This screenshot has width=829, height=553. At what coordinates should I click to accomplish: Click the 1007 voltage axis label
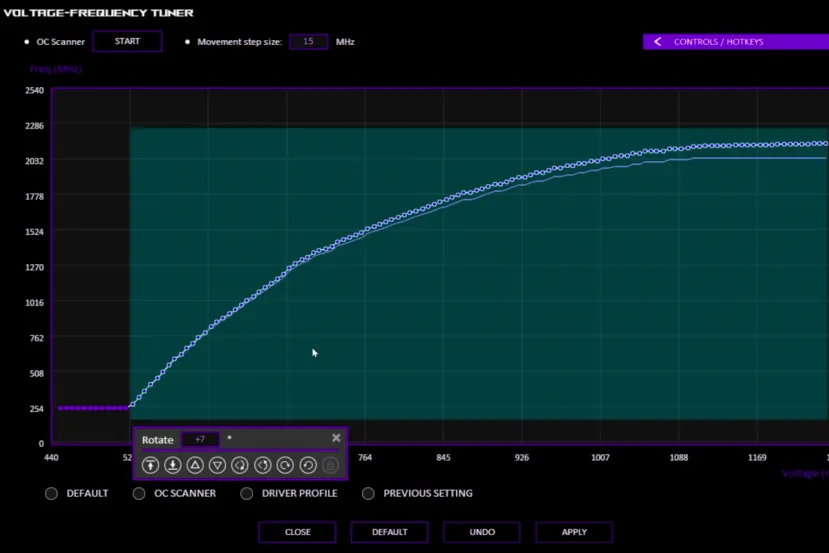pos(600,457)
